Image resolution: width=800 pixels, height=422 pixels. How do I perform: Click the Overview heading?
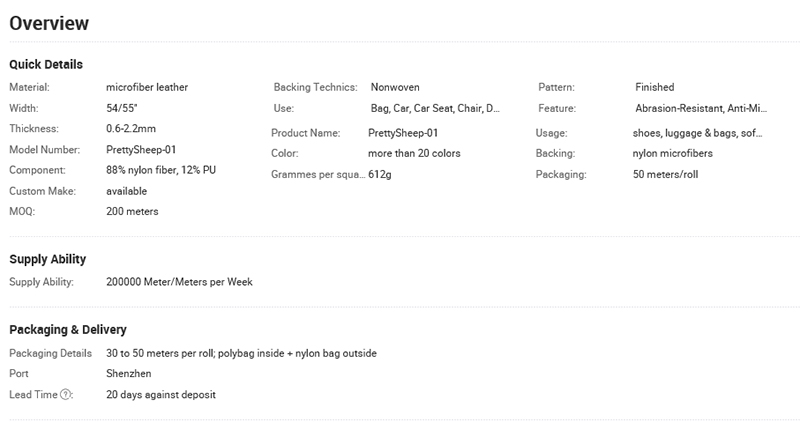point(49,23)
